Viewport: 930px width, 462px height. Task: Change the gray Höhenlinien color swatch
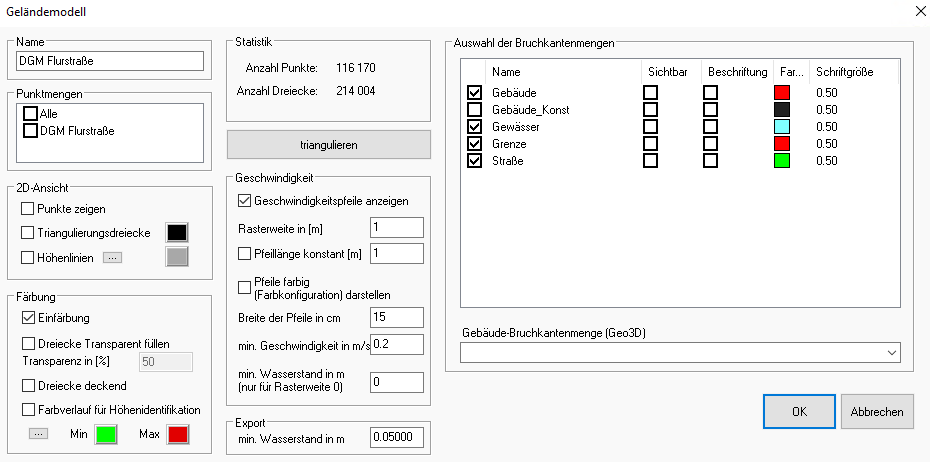[x=177, y=257]
